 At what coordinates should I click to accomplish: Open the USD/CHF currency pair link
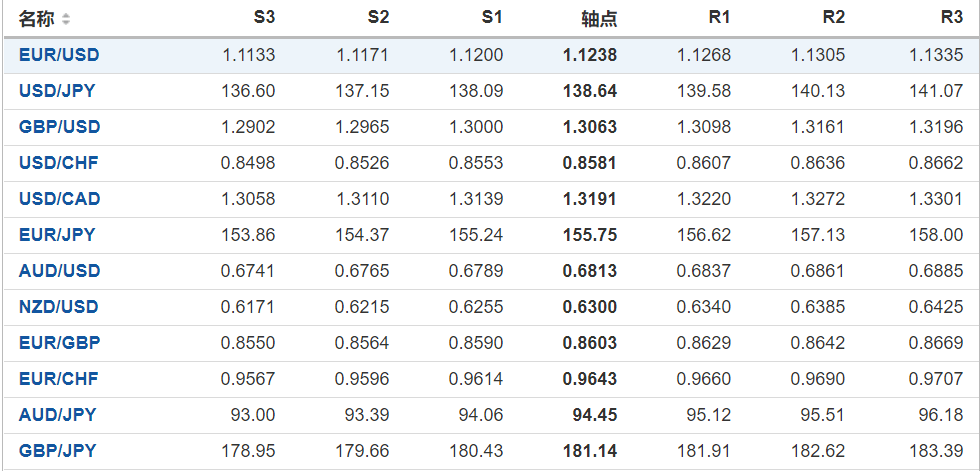[x=58, y=163]
